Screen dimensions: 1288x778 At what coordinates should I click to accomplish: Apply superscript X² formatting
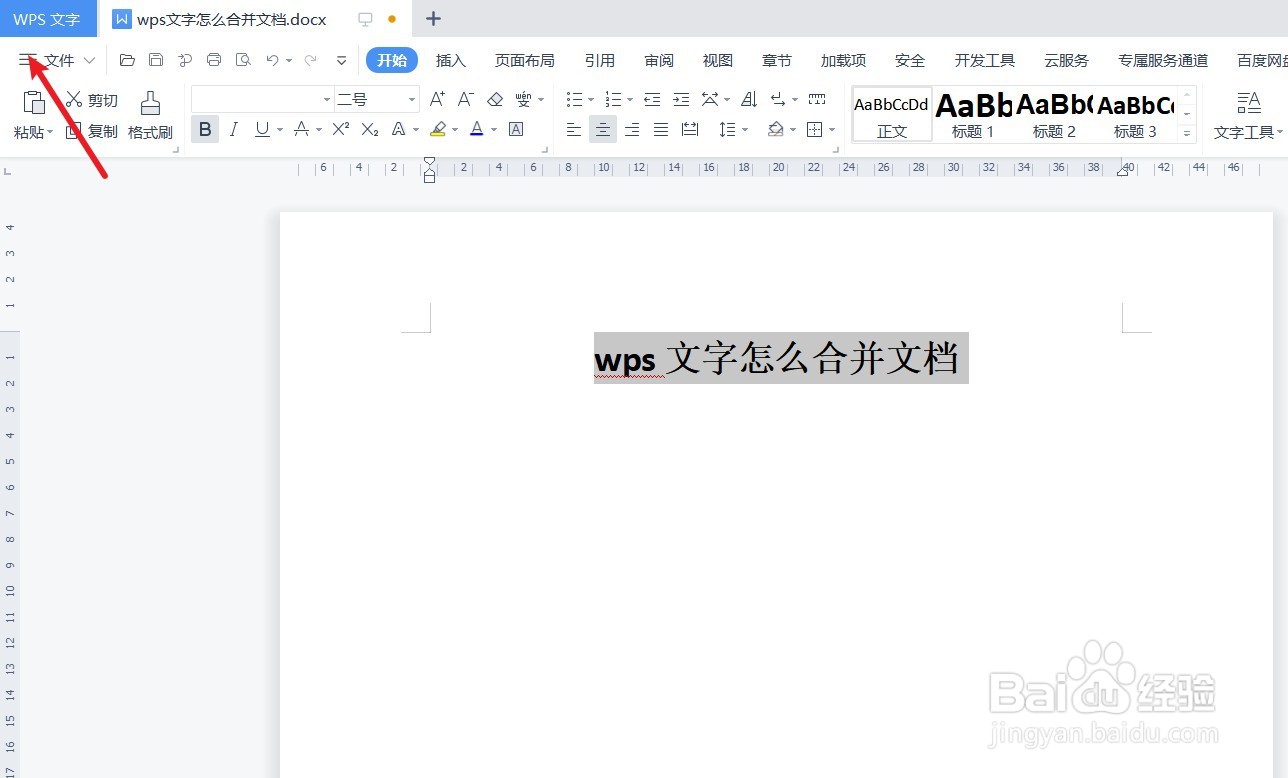(x=341, y=129)
